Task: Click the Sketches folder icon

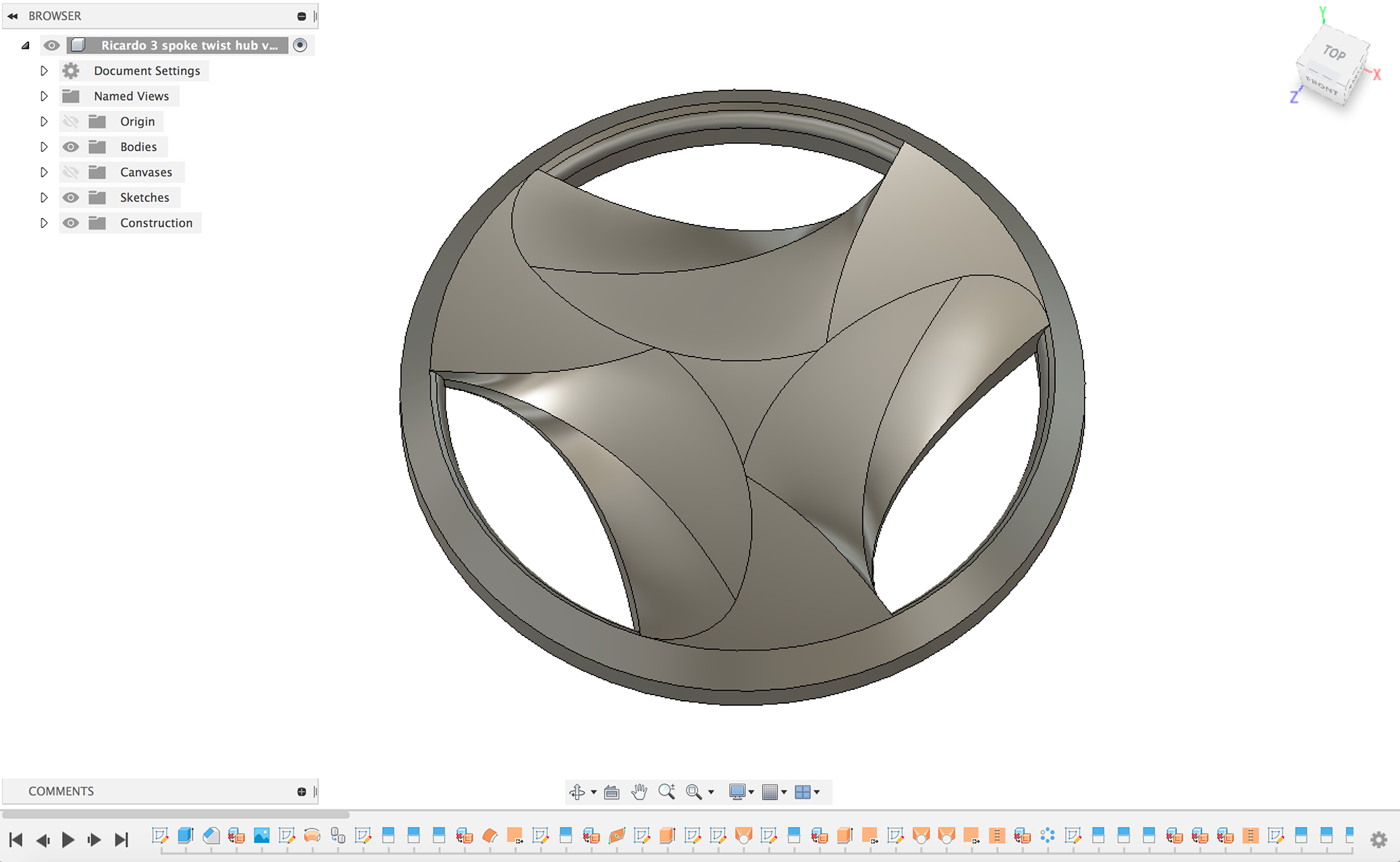Action: [97, 198]
